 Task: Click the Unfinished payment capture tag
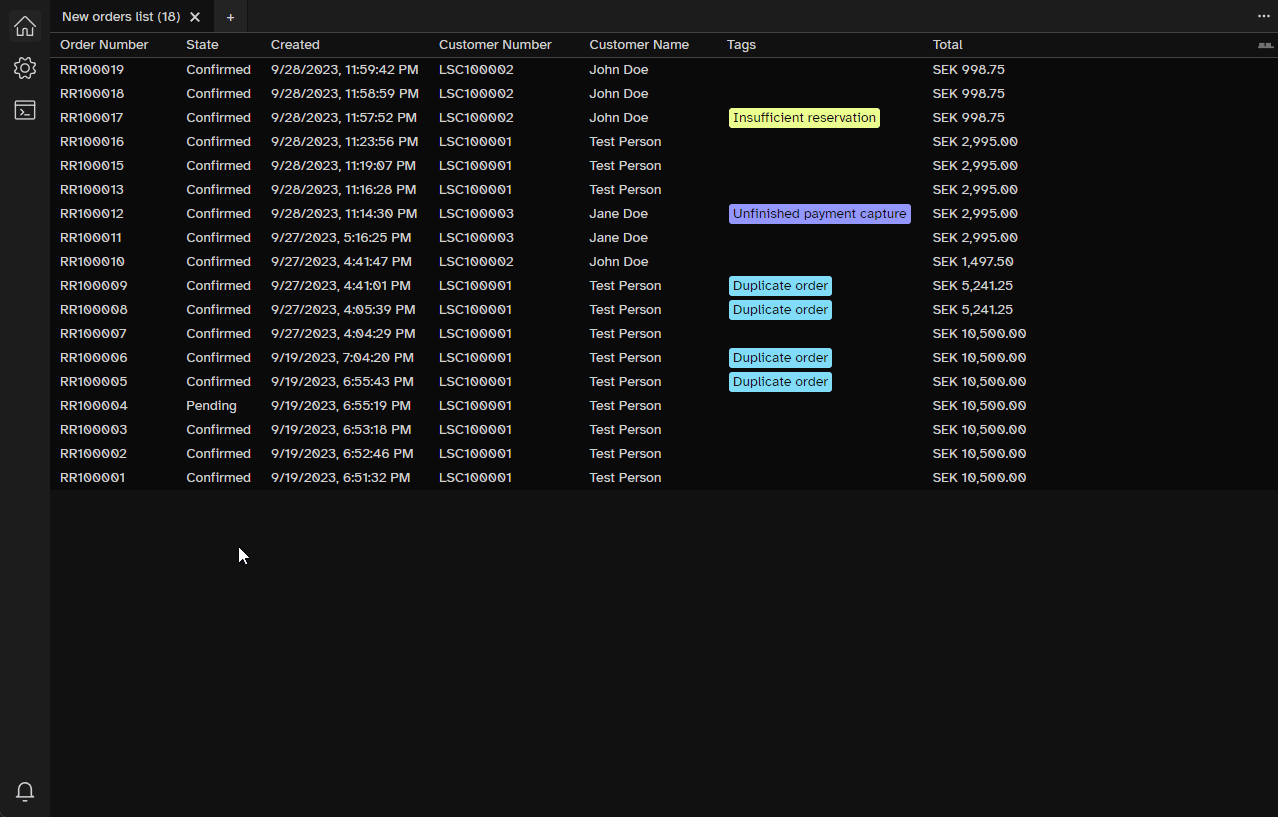tap(819, 213)
